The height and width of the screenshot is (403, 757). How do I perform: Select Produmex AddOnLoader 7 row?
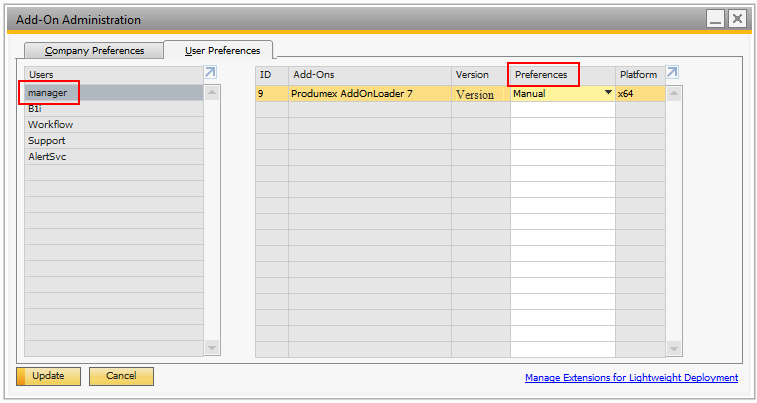coord(350,93)
